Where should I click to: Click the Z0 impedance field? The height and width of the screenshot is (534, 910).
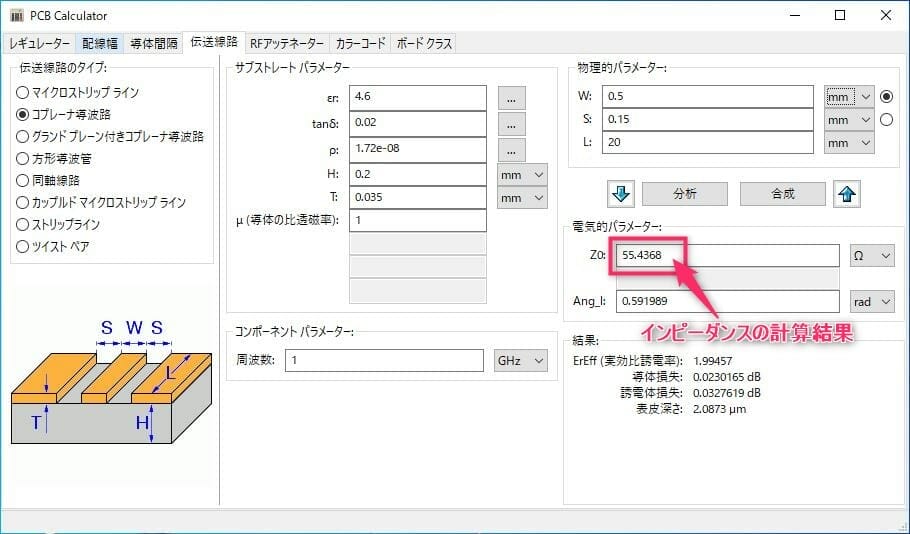point(728,255)
